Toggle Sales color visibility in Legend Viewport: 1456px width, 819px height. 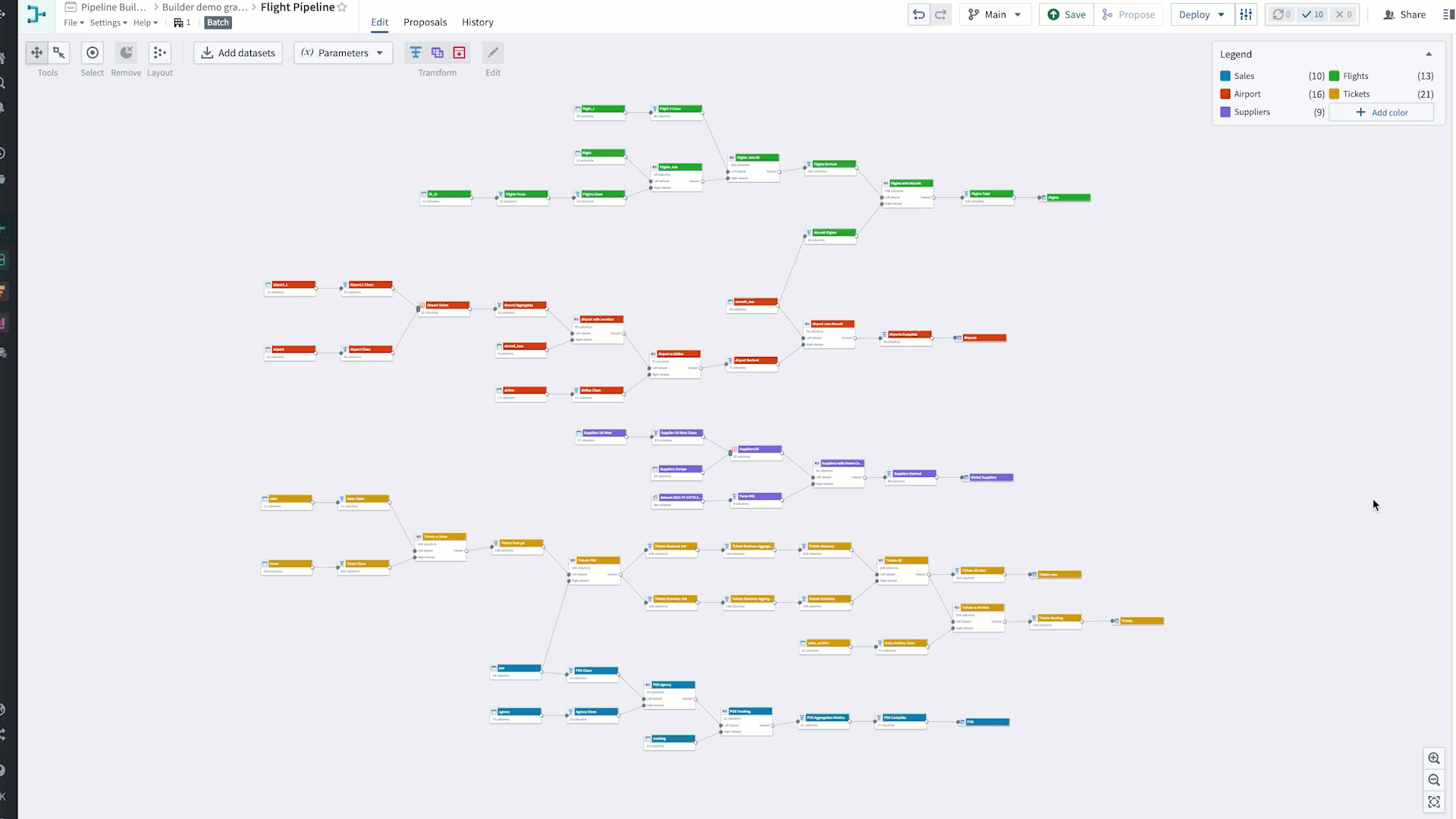point(1226,76)
